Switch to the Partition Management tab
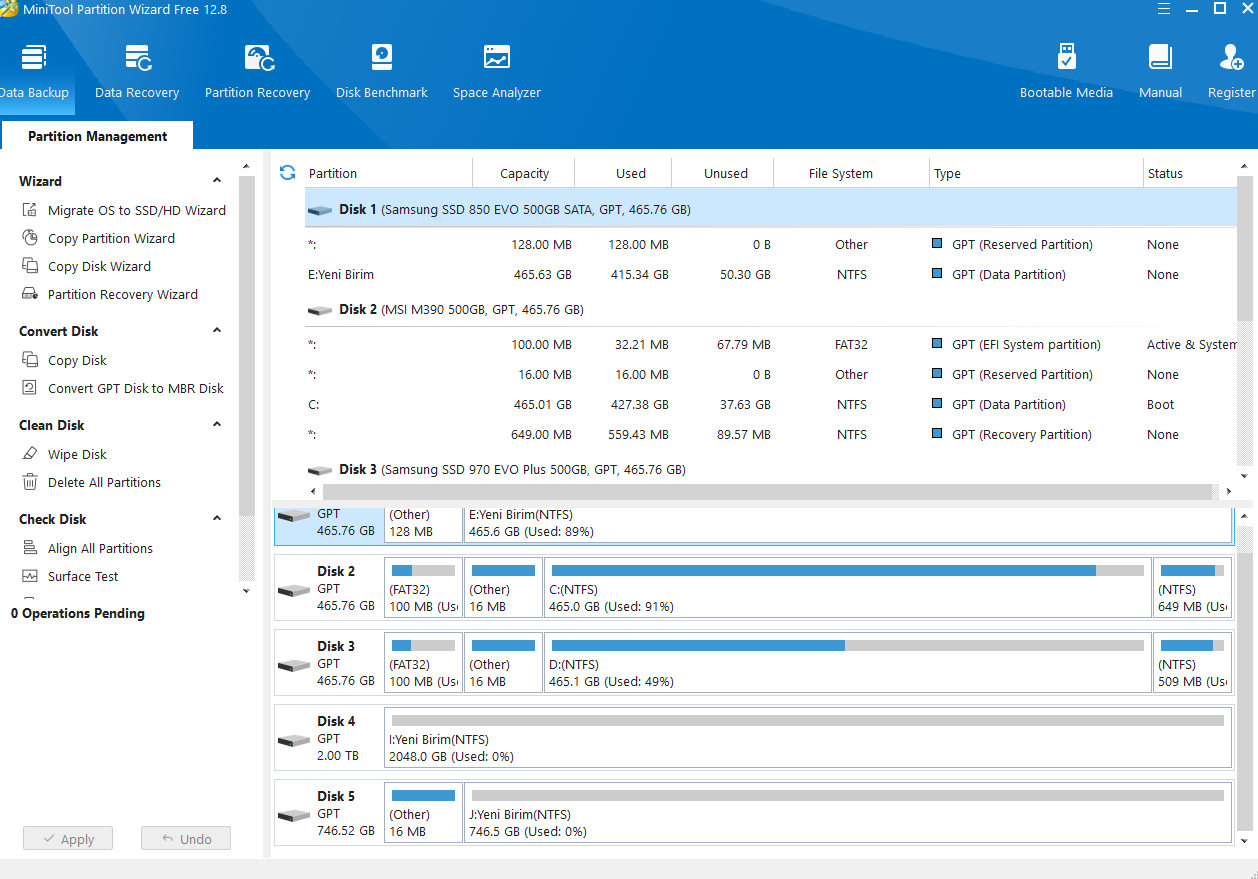1258x879 pixels. click(97, 136)
